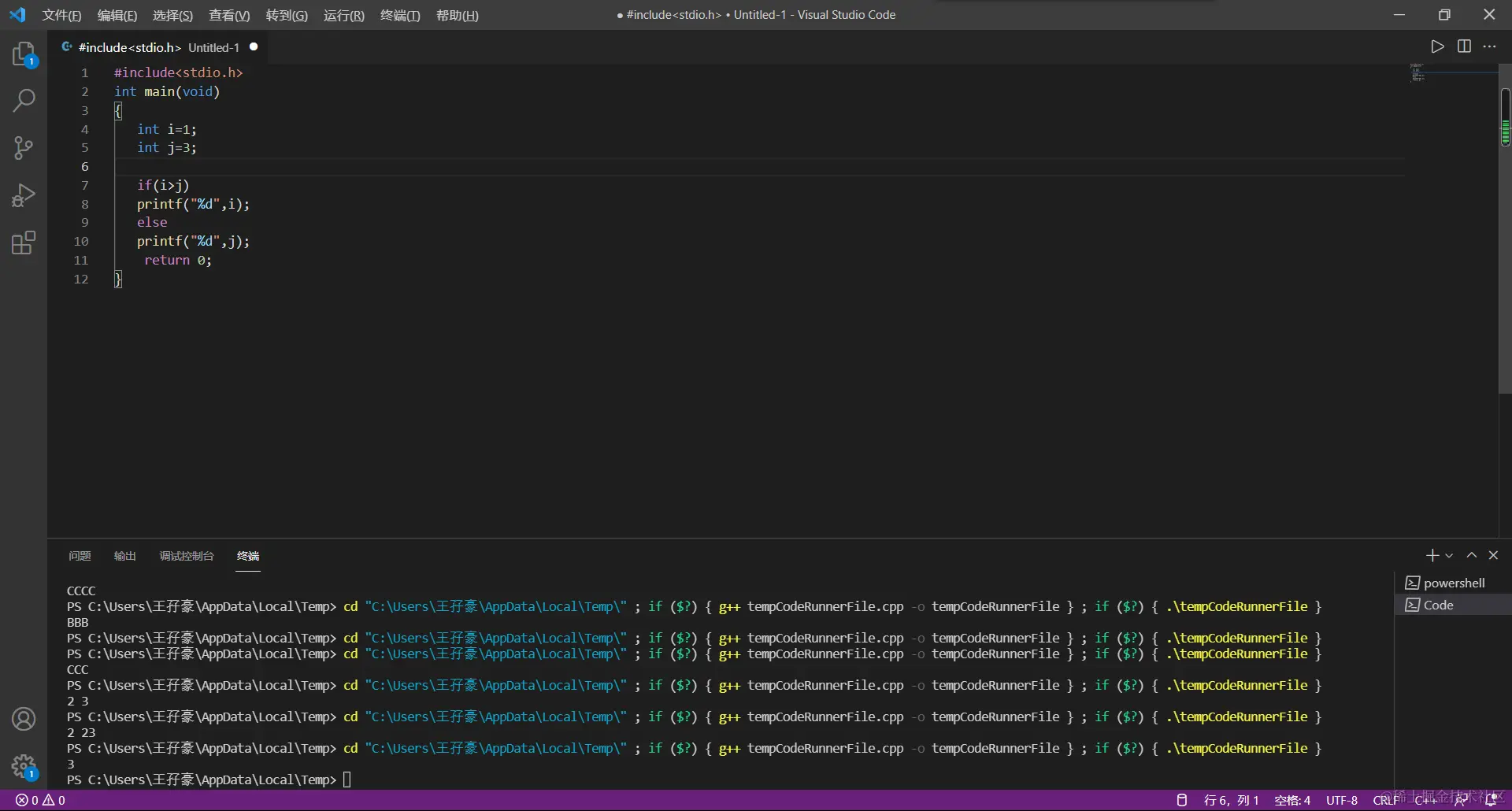This screenshot has width=1512, height=811.
Task: Open Run and Debug view
Action: (x=24, y=195)
